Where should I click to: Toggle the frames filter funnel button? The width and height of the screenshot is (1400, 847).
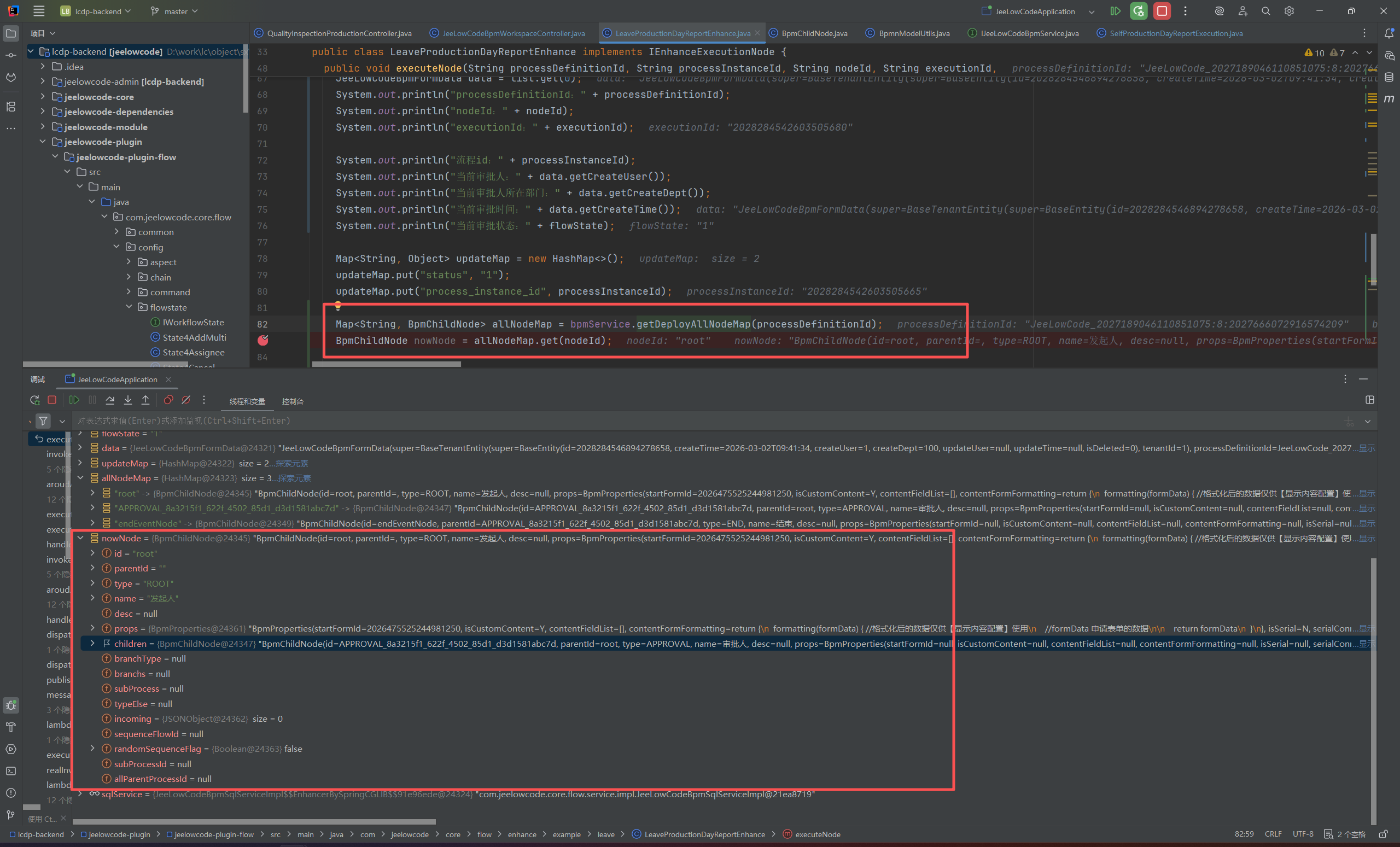point(43,421)
